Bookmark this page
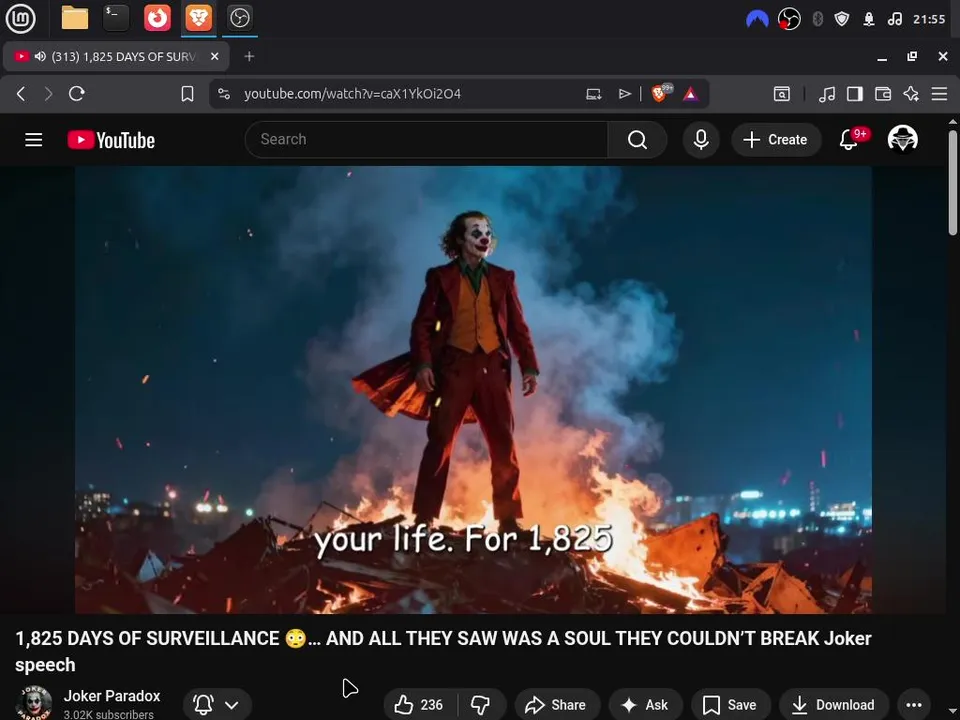The height and width of the screenshot is (720, 960). [x=187, y=94]
